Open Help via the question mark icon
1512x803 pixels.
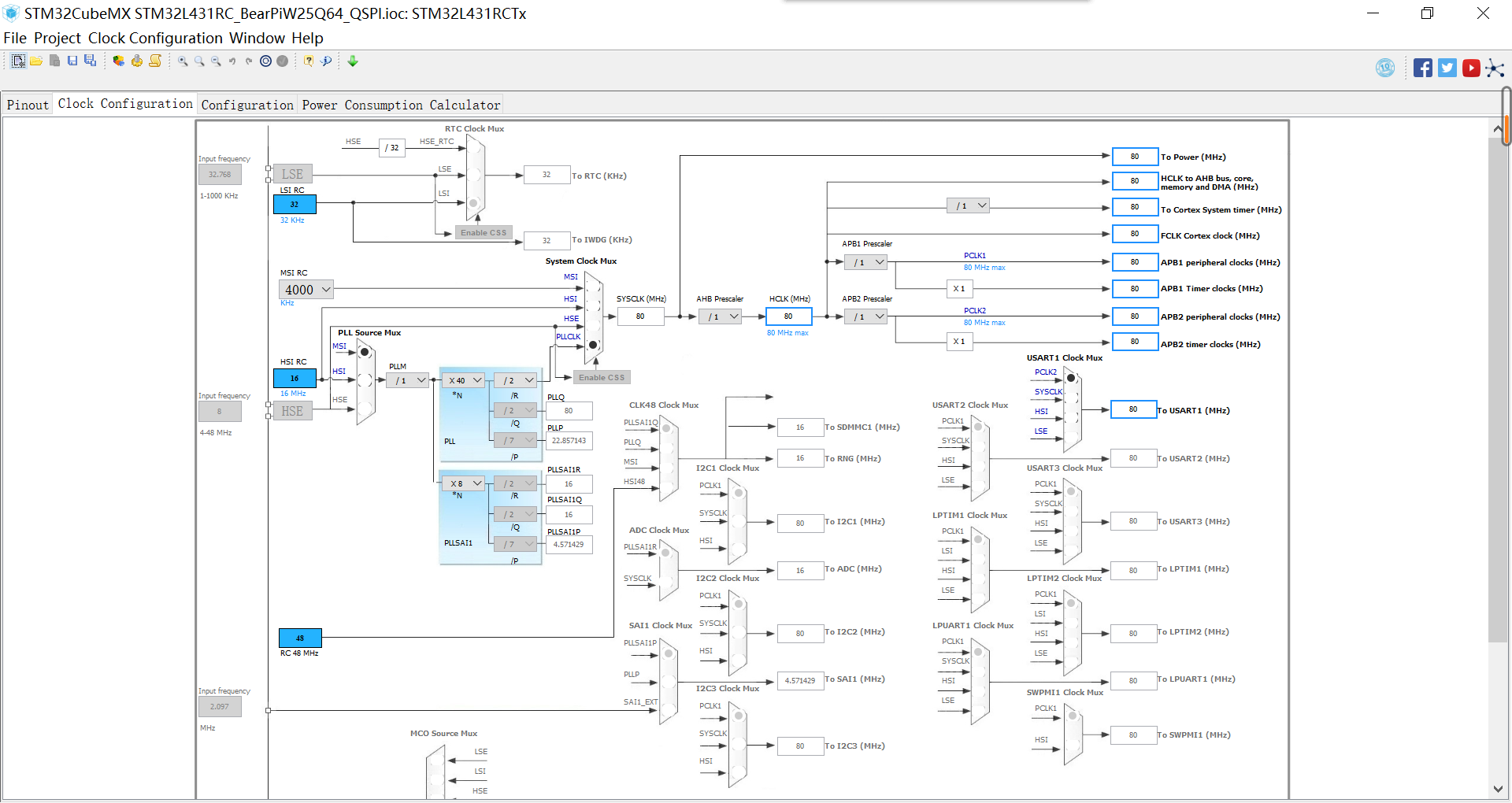point(309,61)
